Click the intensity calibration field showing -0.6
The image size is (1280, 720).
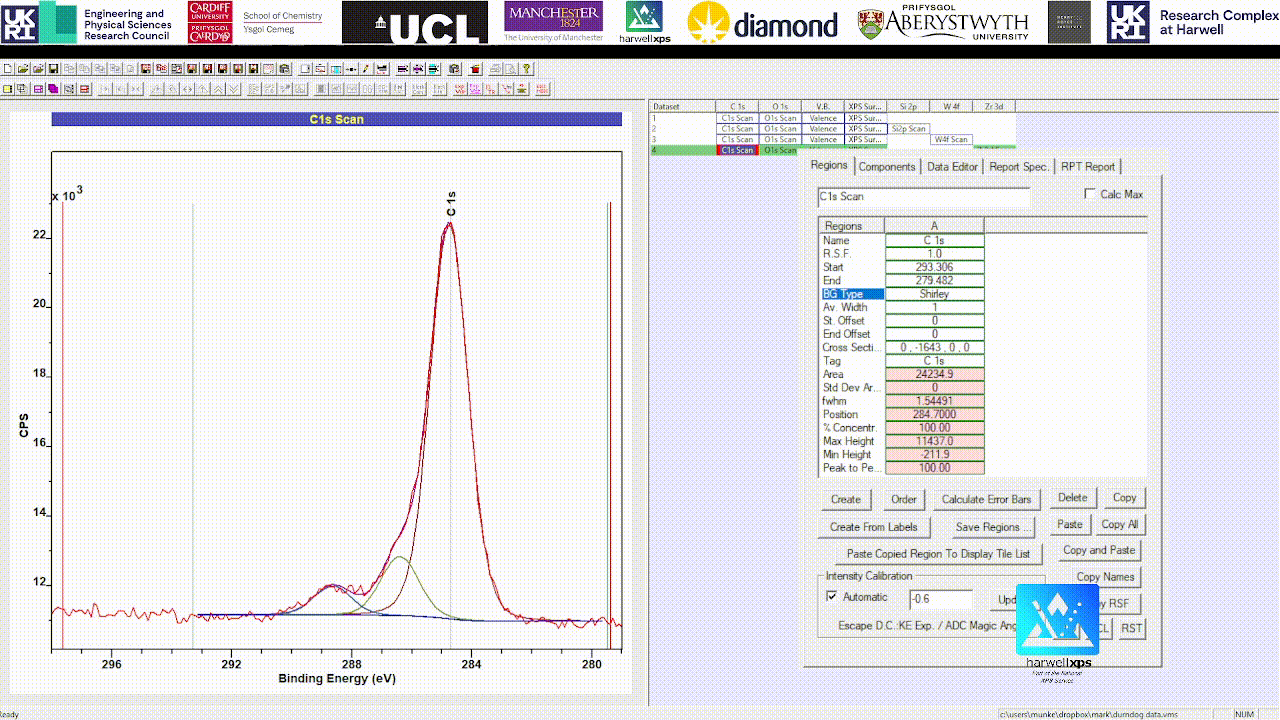[x=941, y=600]
